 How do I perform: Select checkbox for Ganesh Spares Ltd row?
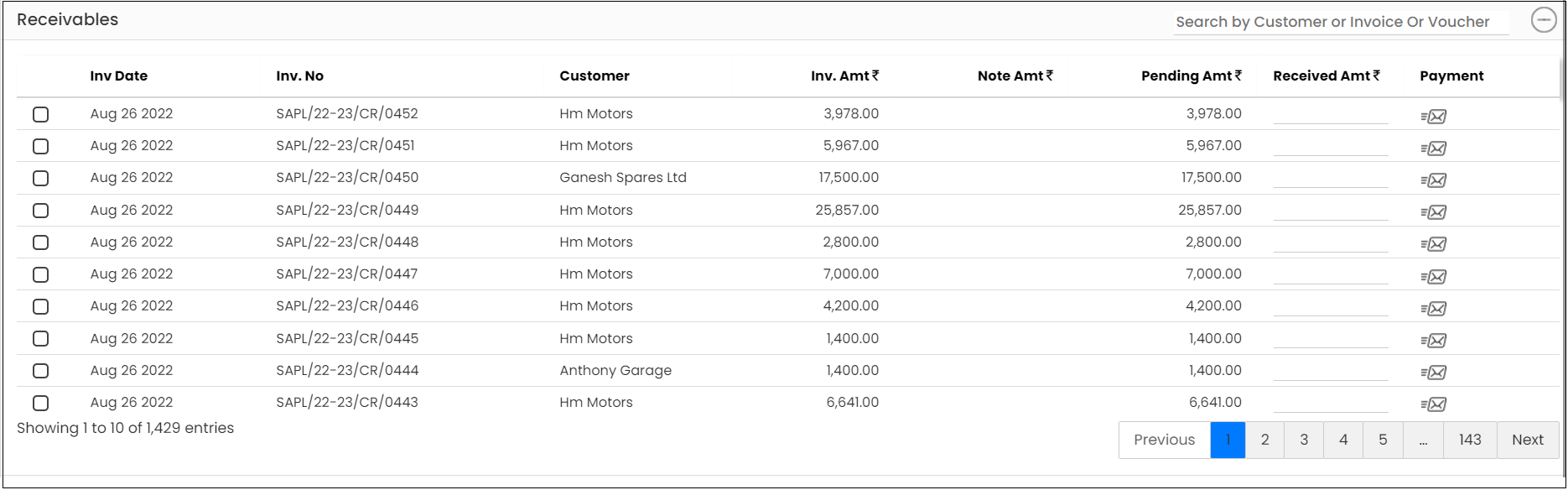(x=40, y=179)
